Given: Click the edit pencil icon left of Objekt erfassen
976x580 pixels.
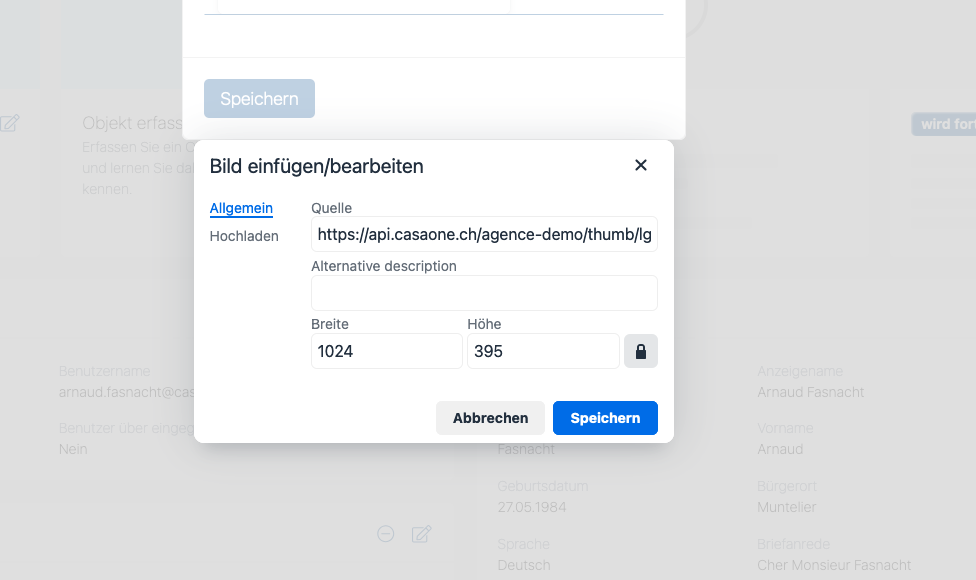Looking at the screenshot, I should (10, 123).
